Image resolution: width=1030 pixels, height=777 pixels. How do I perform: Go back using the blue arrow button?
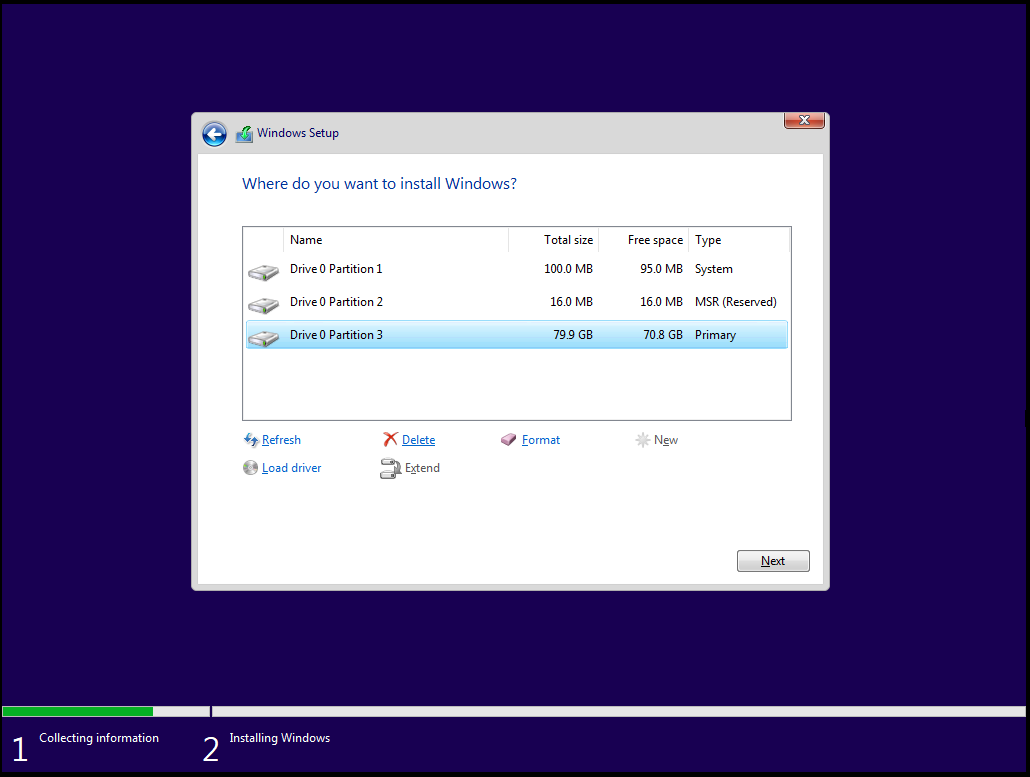214,134
